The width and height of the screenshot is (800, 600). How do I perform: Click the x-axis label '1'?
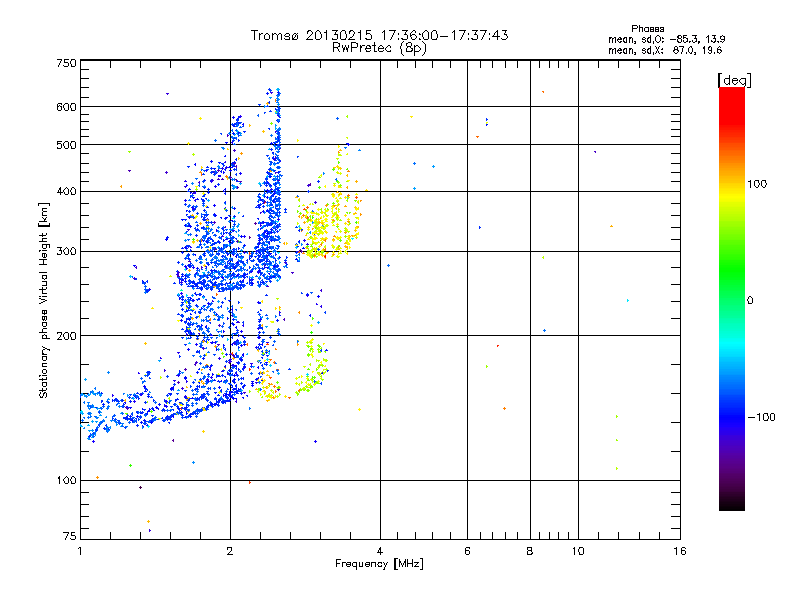[80, 551]
